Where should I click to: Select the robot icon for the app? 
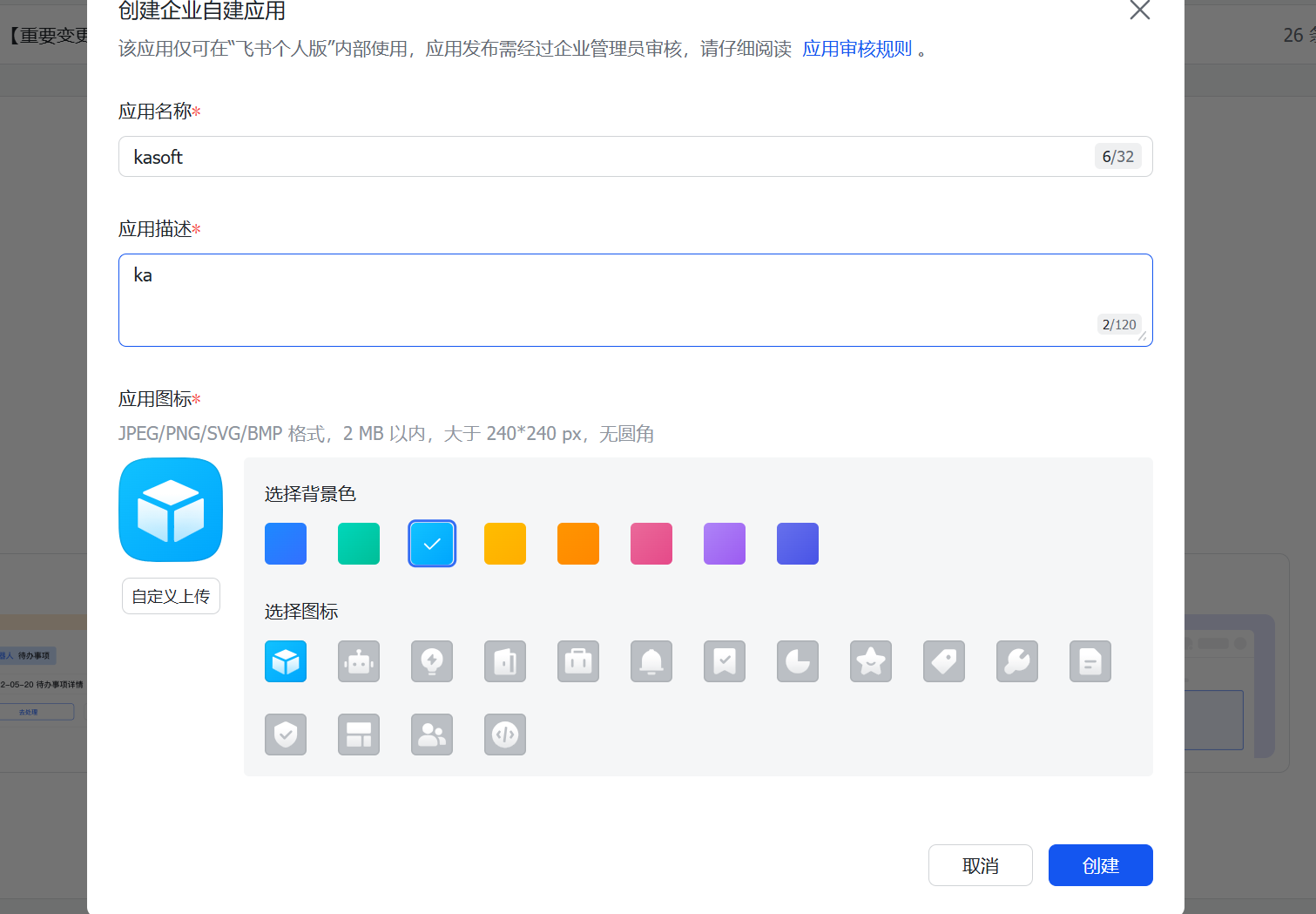point(359,661)
